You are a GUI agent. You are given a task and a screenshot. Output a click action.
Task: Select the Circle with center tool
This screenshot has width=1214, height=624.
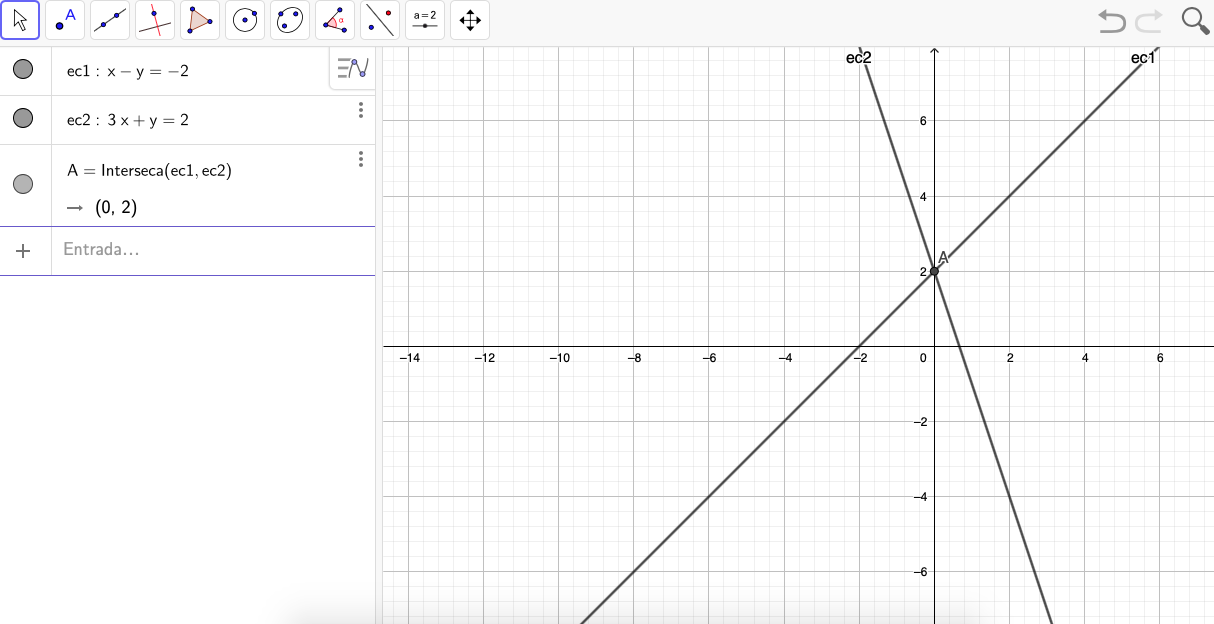tap(245, 19)
